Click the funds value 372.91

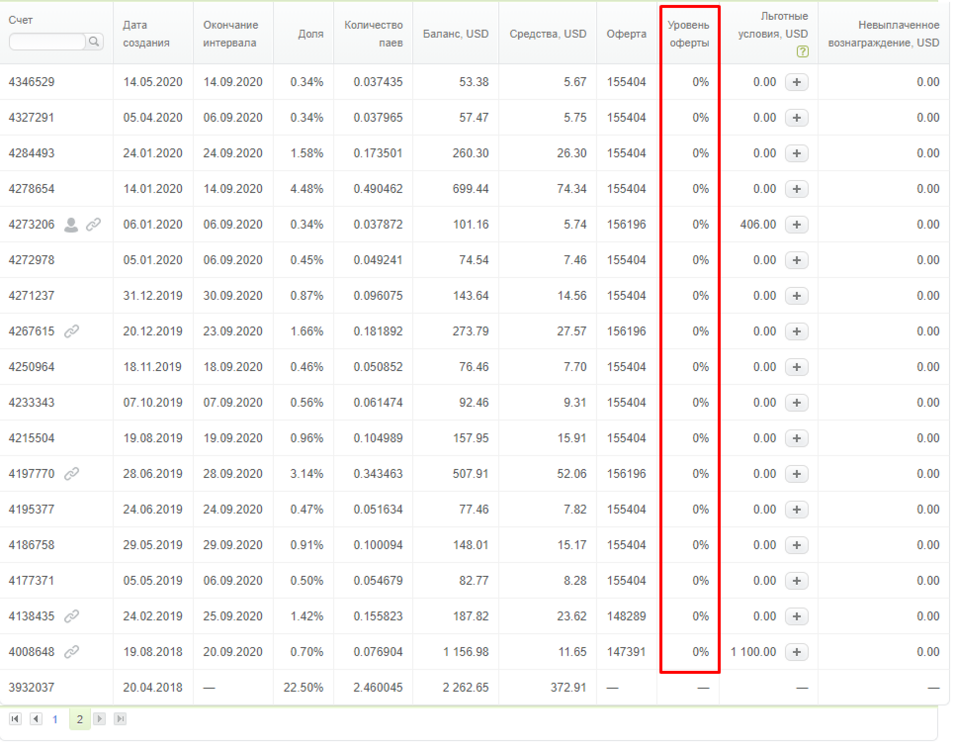[569, 688]
